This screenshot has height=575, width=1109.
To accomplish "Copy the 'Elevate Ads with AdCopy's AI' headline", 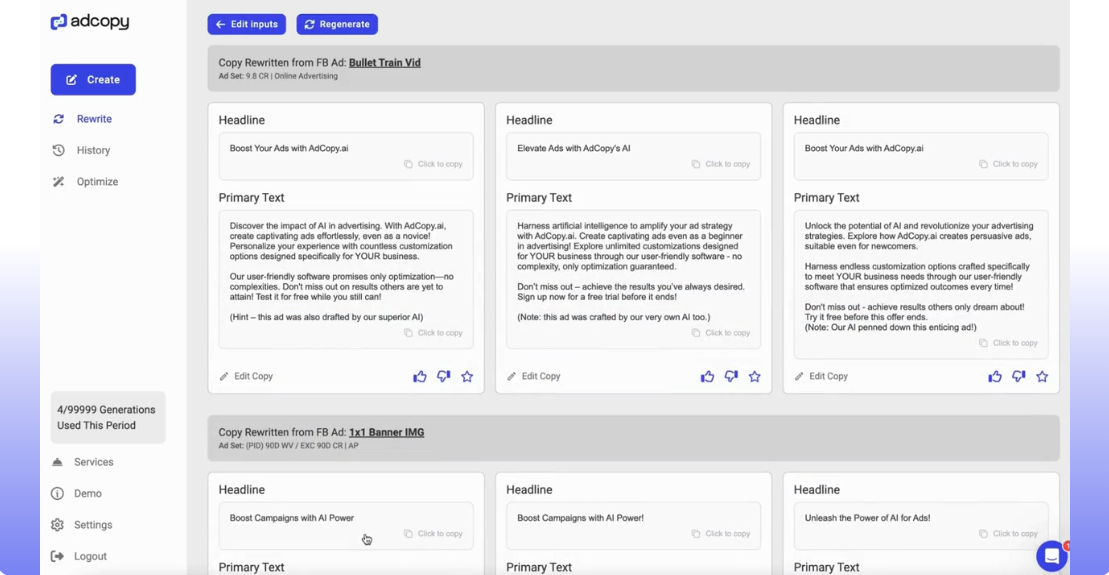I will (x=721, y=164).
